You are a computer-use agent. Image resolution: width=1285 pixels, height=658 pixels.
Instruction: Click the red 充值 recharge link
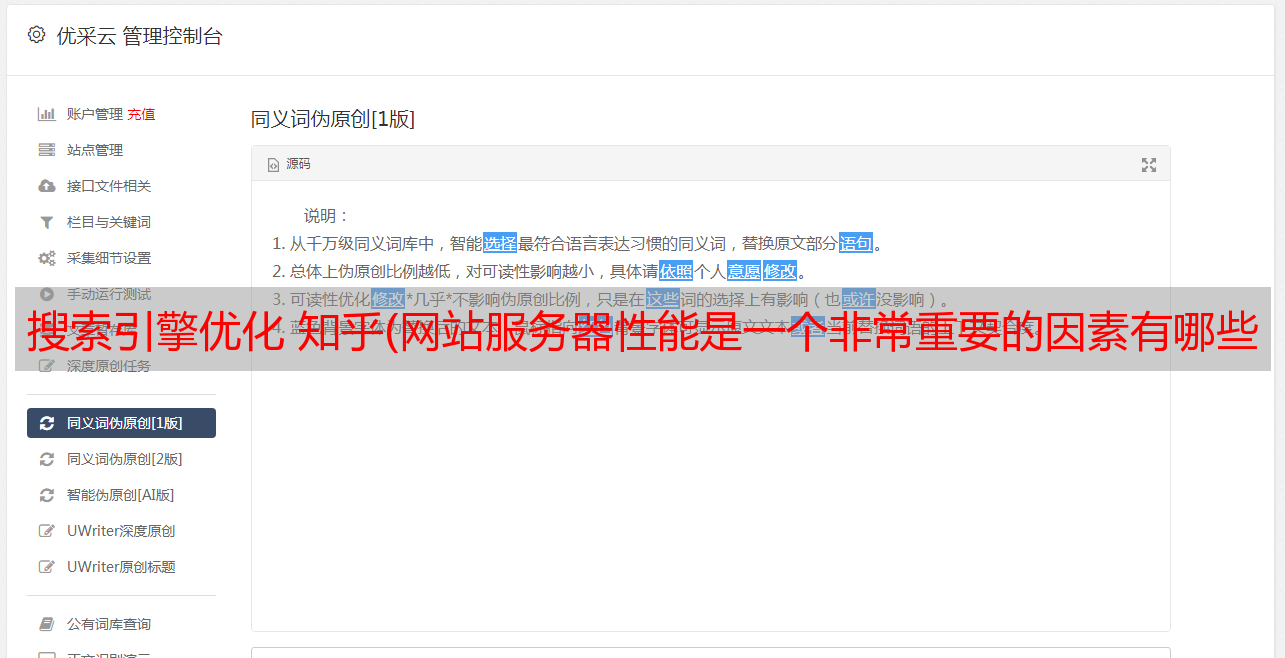pos(141,114)
